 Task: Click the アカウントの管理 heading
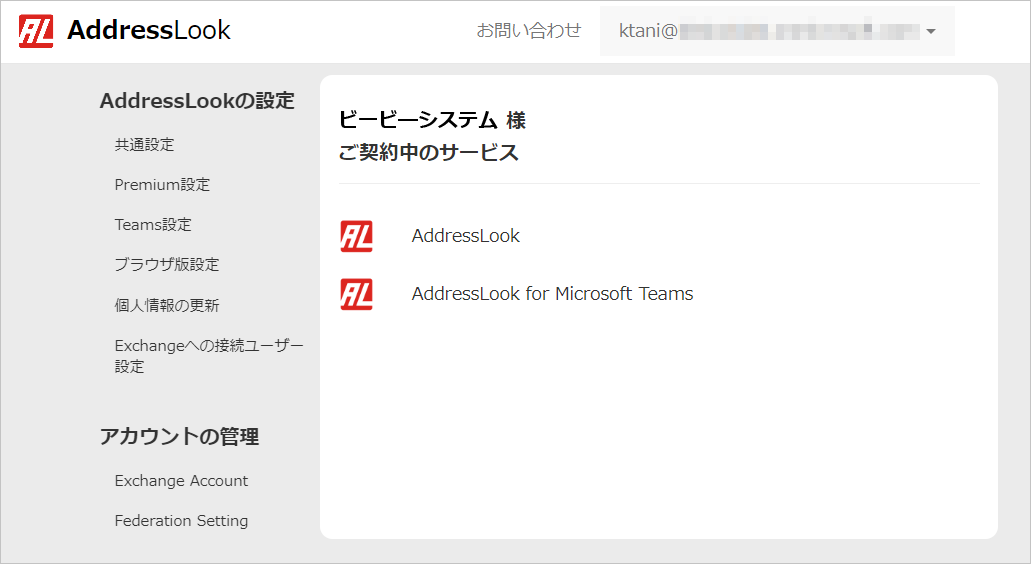pyautogui.click(x=180, y=436)
